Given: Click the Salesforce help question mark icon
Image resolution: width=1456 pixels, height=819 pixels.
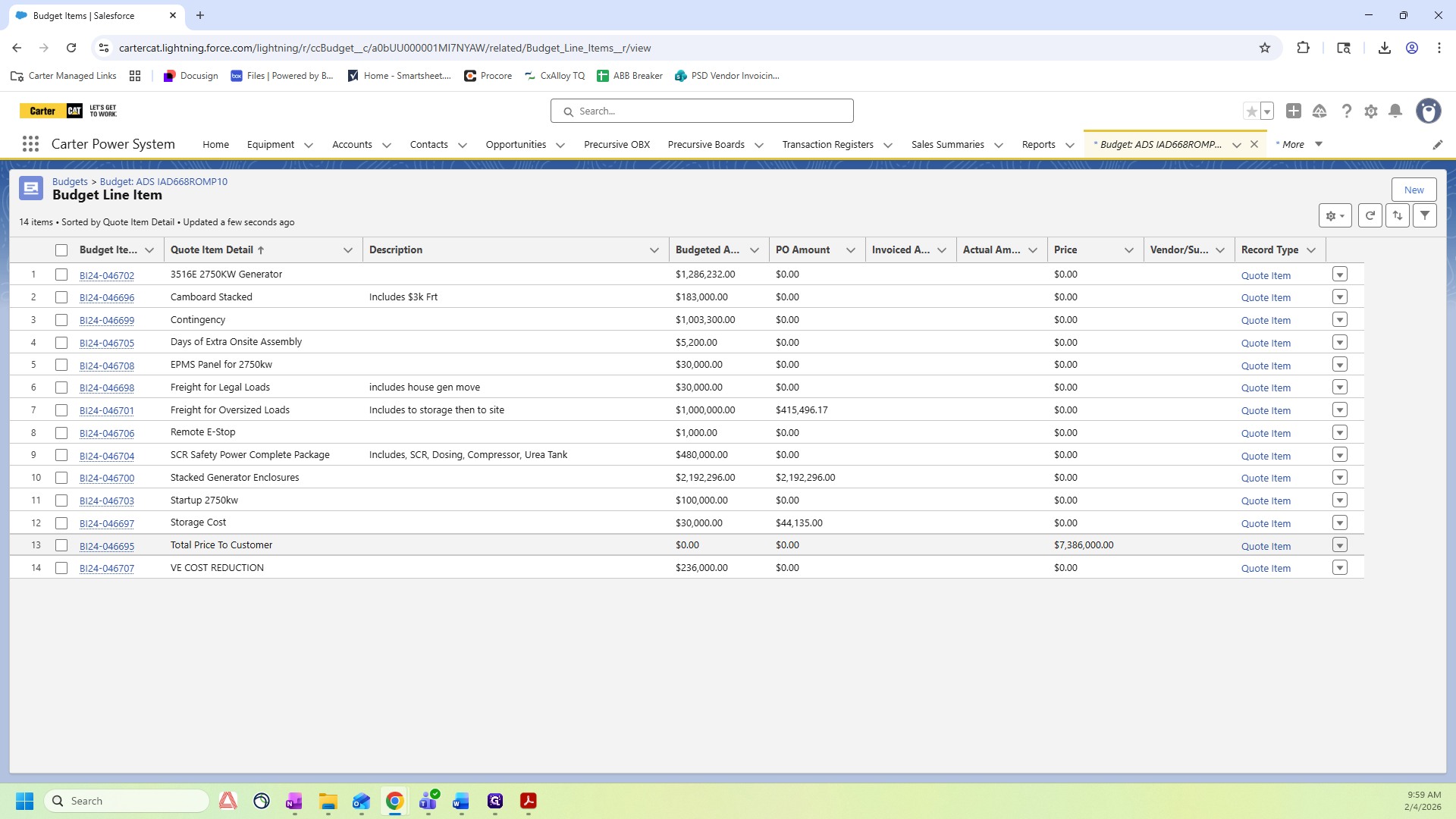Looking at the screenshot, I should [1346, 111].
